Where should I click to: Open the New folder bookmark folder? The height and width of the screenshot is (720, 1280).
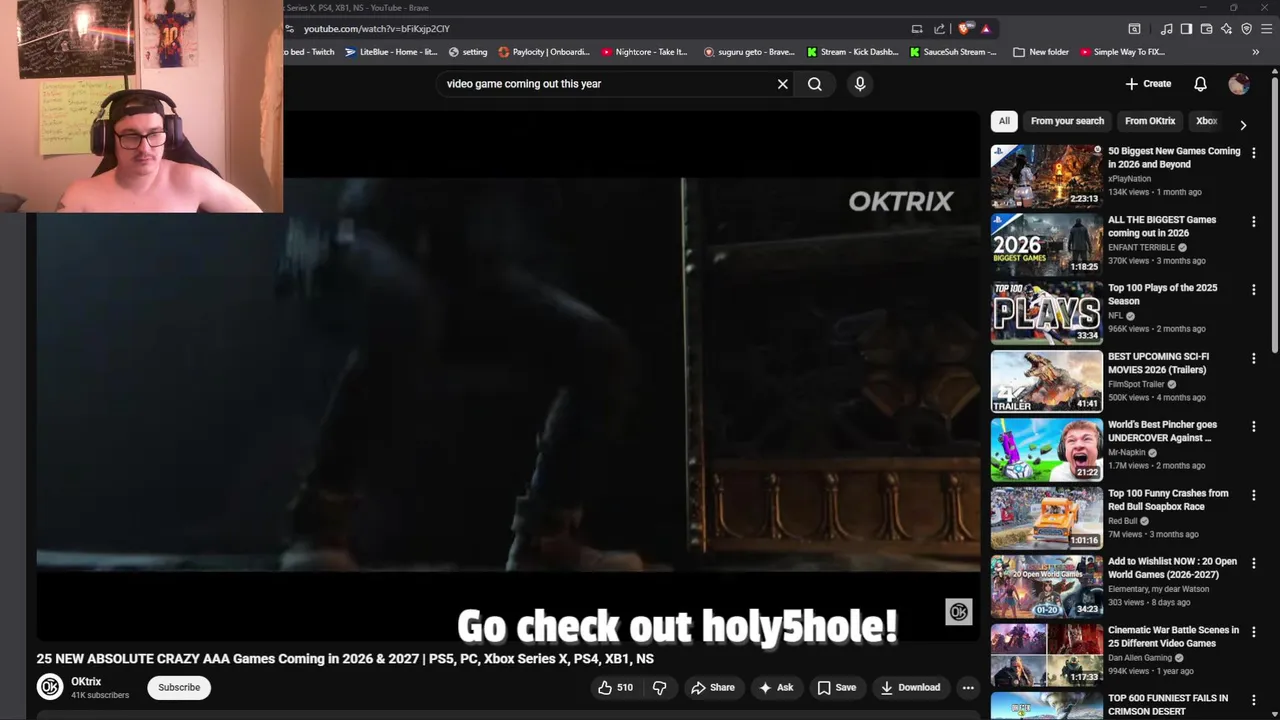point(1041,52)
